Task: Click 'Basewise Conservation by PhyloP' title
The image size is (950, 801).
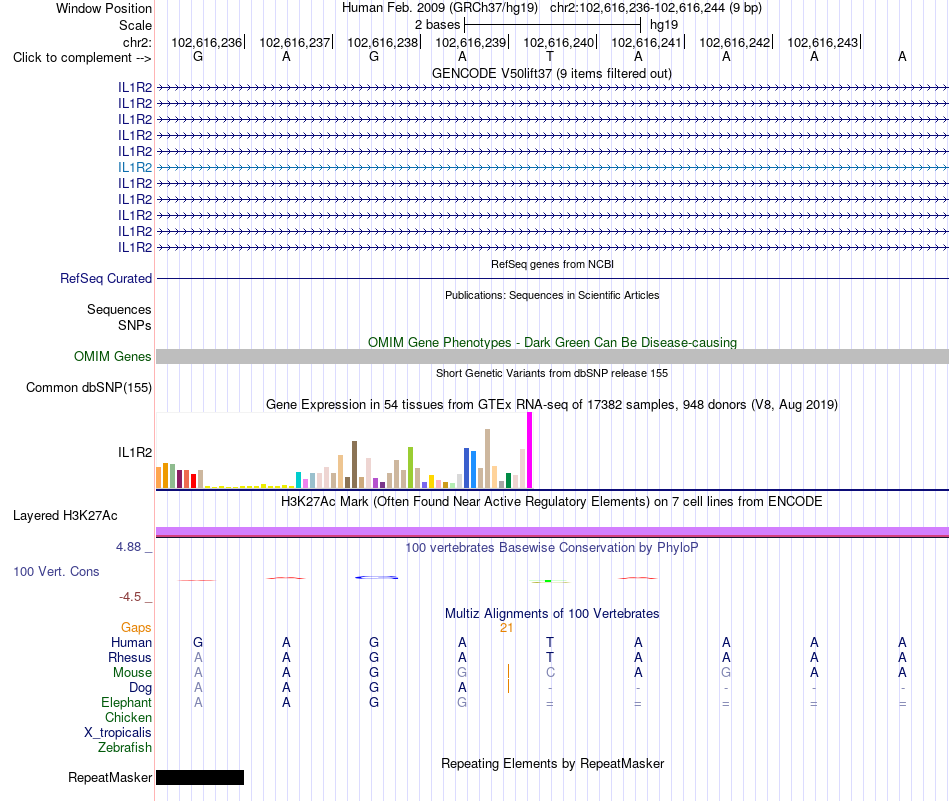Action: tap(552, 548)
